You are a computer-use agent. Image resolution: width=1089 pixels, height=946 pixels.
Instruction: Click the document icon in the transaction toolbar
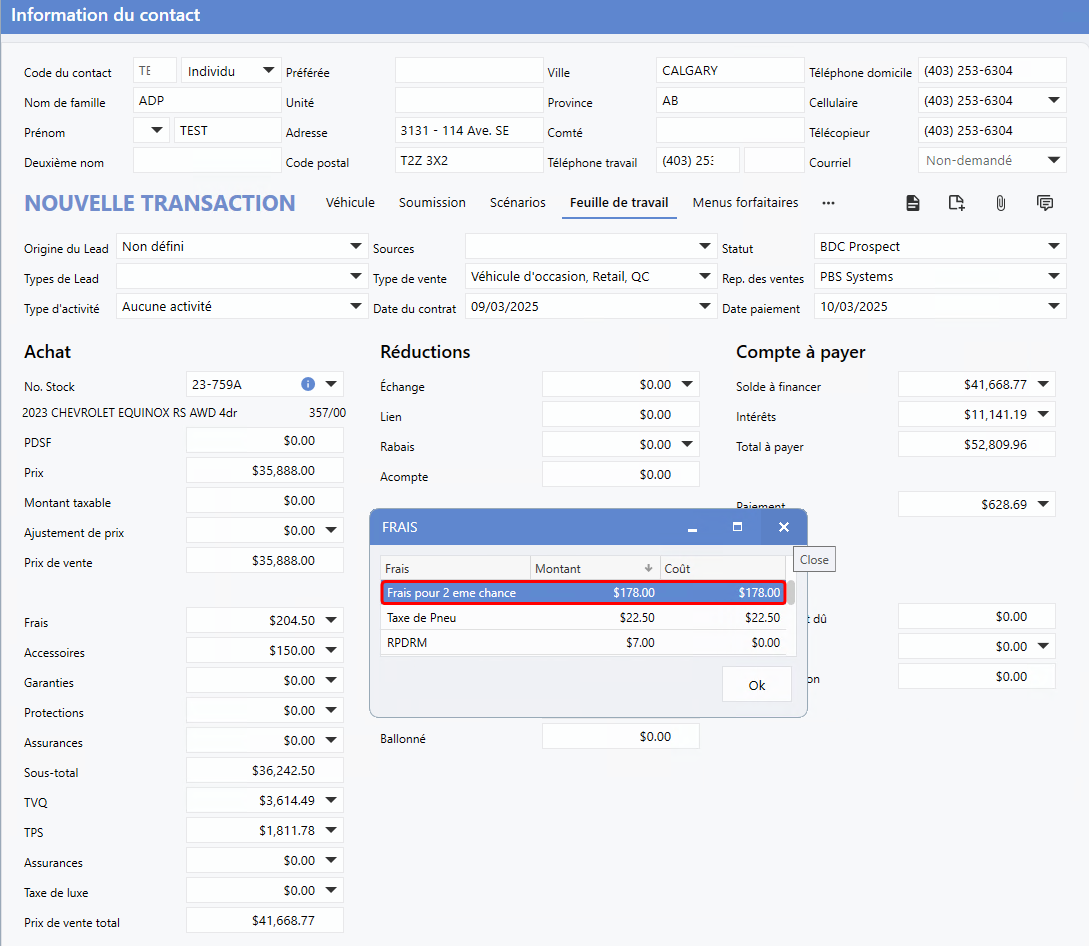pos(912,203)
